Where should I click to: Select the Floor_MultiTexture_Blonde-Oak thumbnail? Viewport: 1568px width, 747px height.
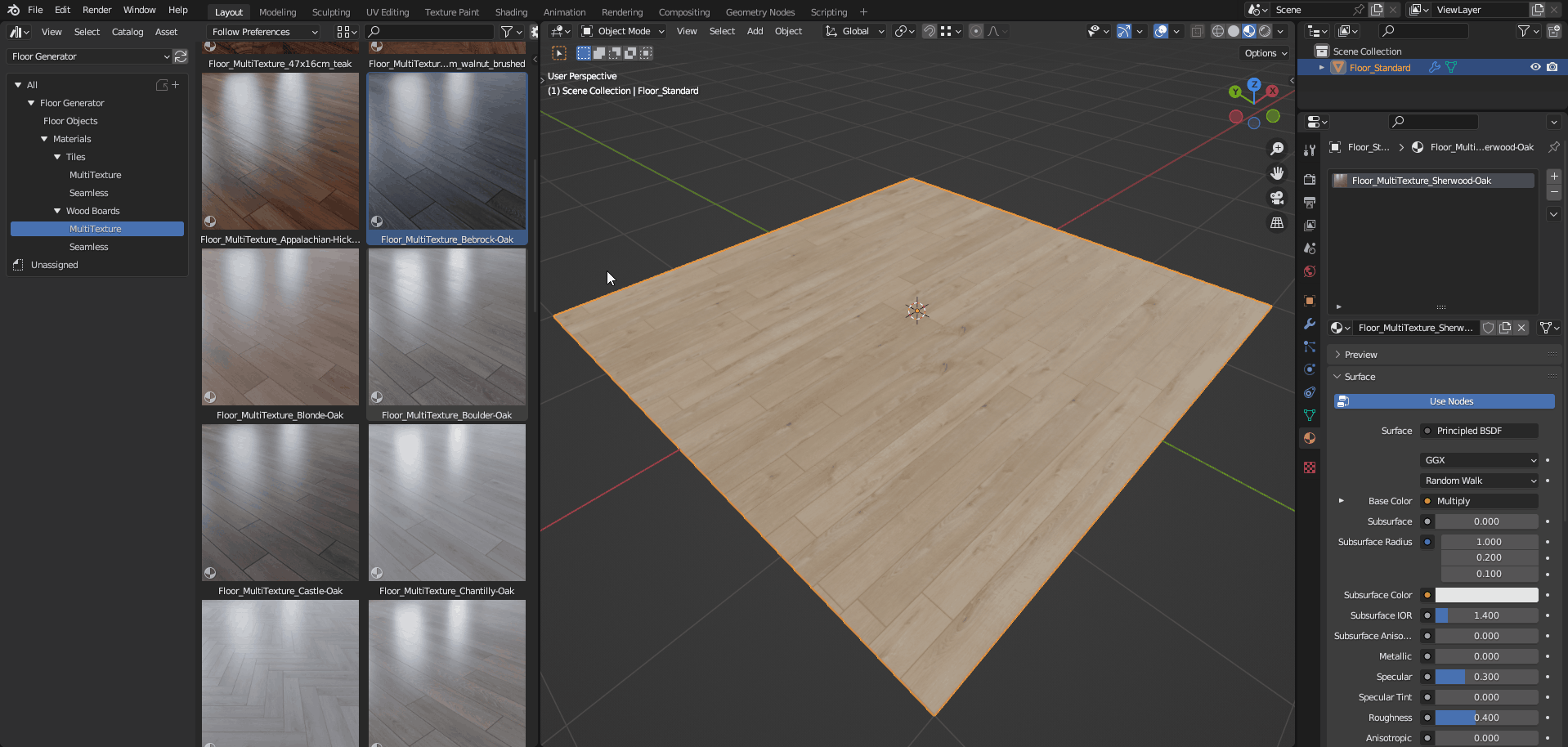[280, 328]
